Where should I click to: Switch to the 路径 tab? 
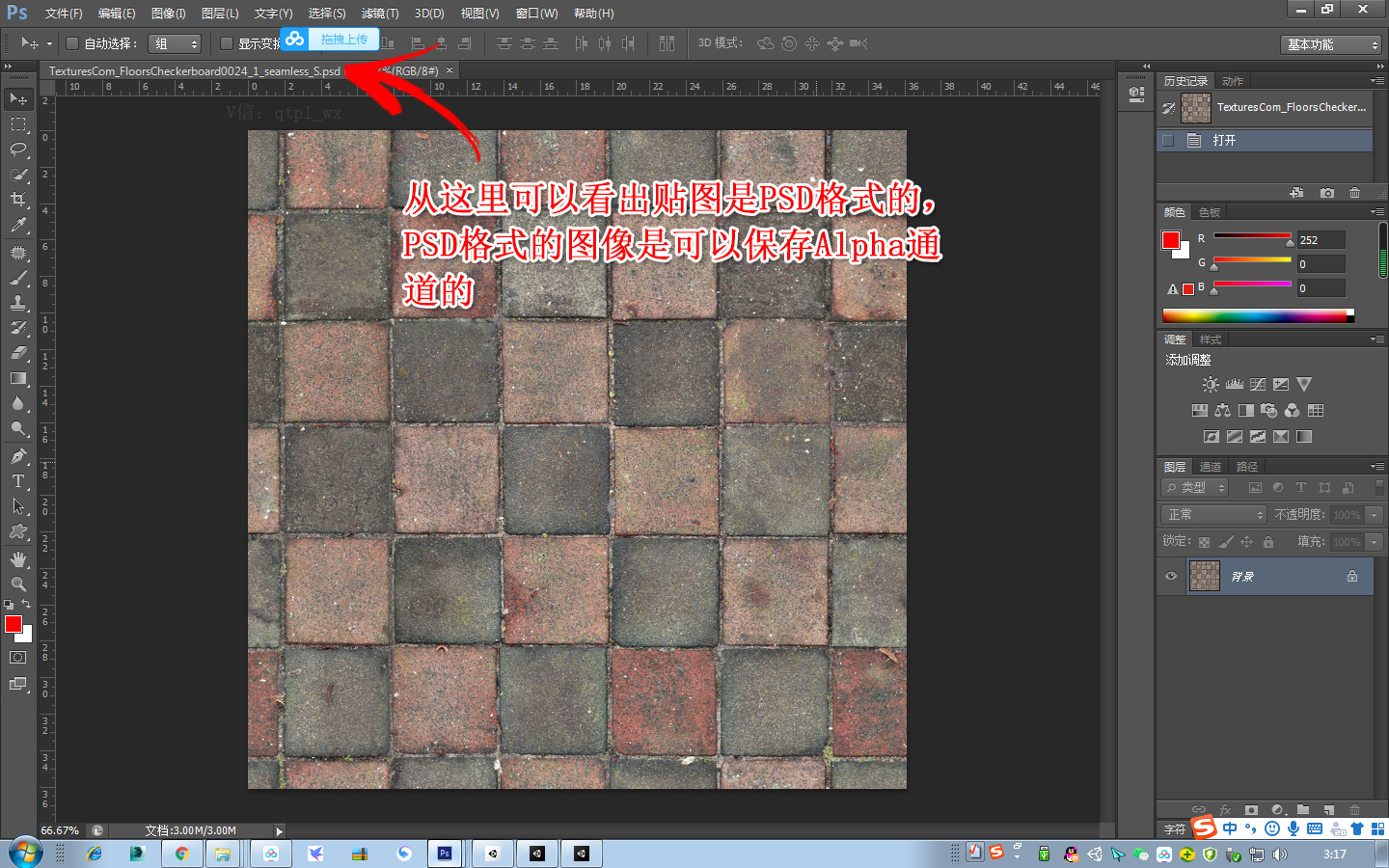tap(1247, 467)
